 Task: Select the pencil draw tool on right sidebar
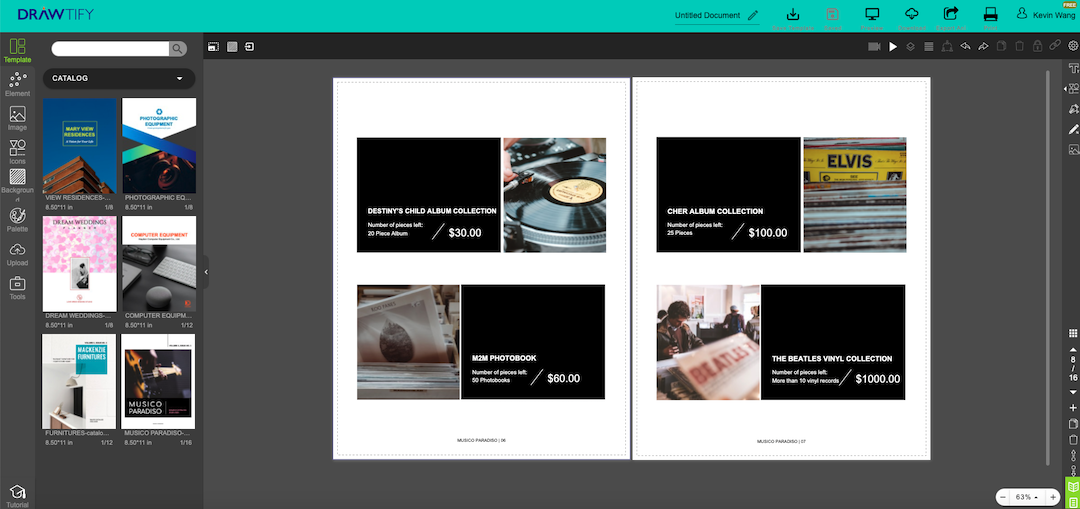point(1073,129)
